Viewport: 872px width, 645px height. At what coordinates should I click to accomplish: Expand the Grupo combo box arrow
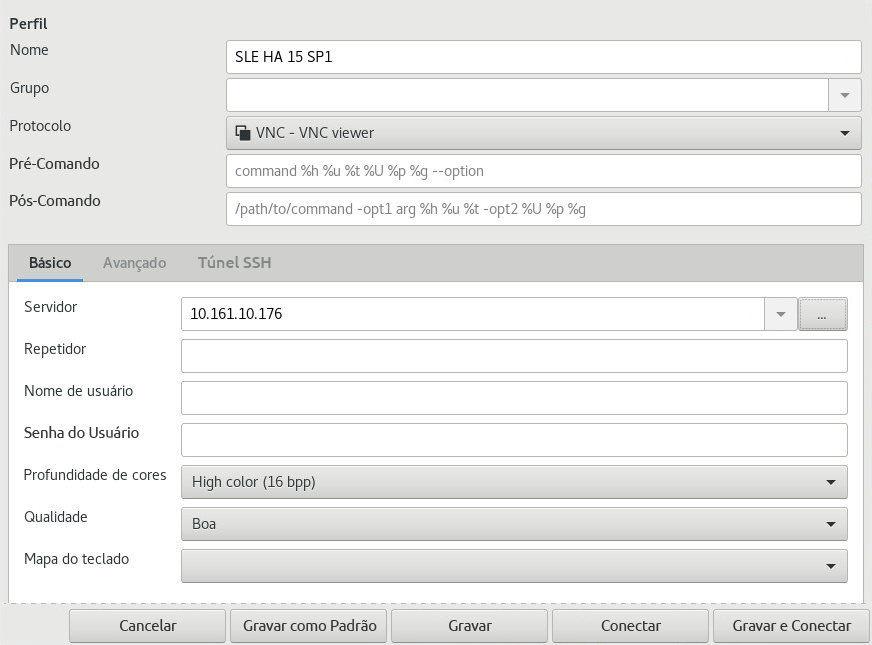coord(845,95)
